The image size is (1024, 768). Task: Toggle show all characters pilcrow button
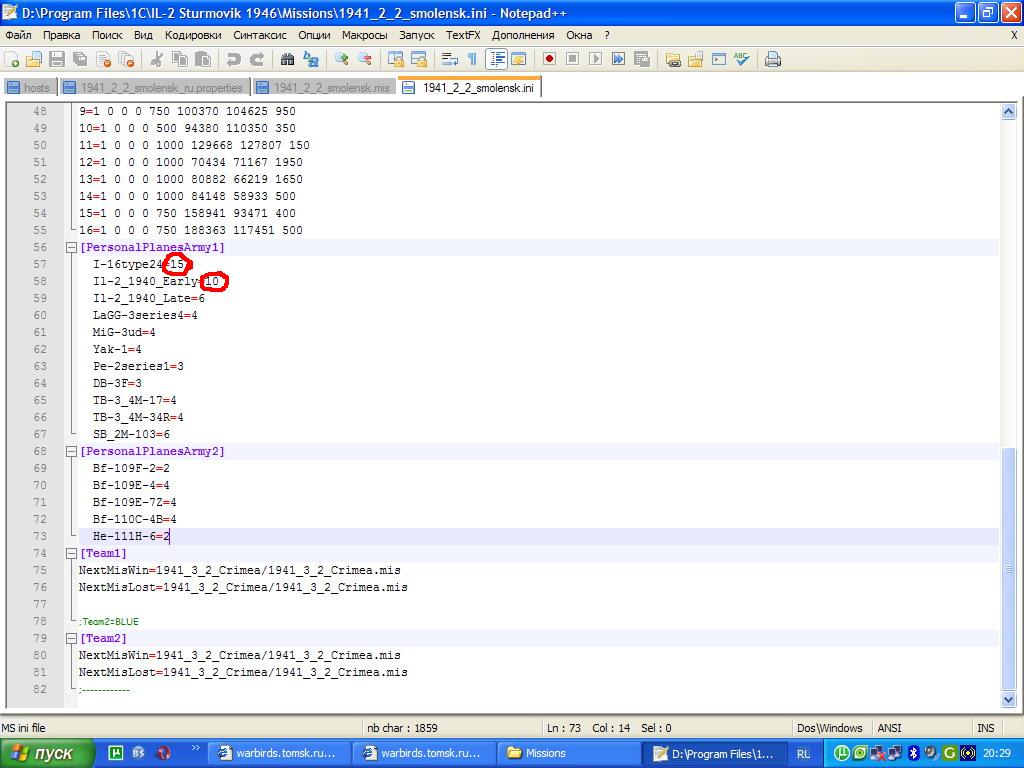[x=472, y=59]
